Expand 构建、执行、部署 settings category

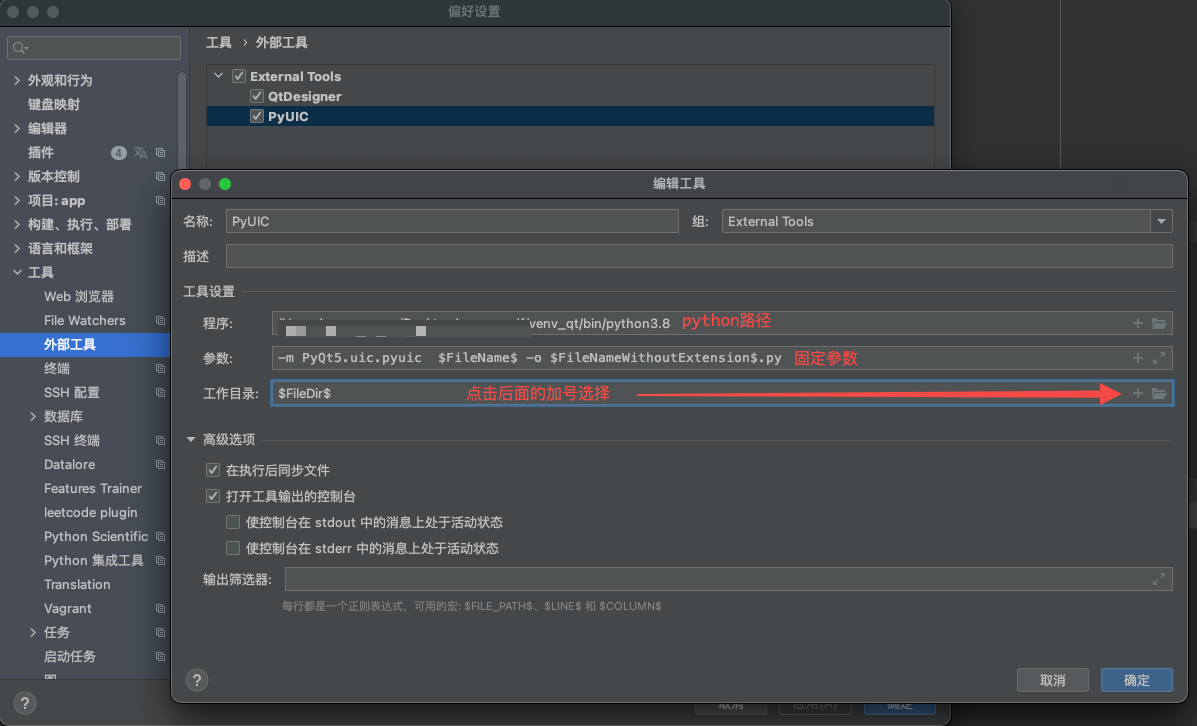pyautogui.click(x=17, y=224)
